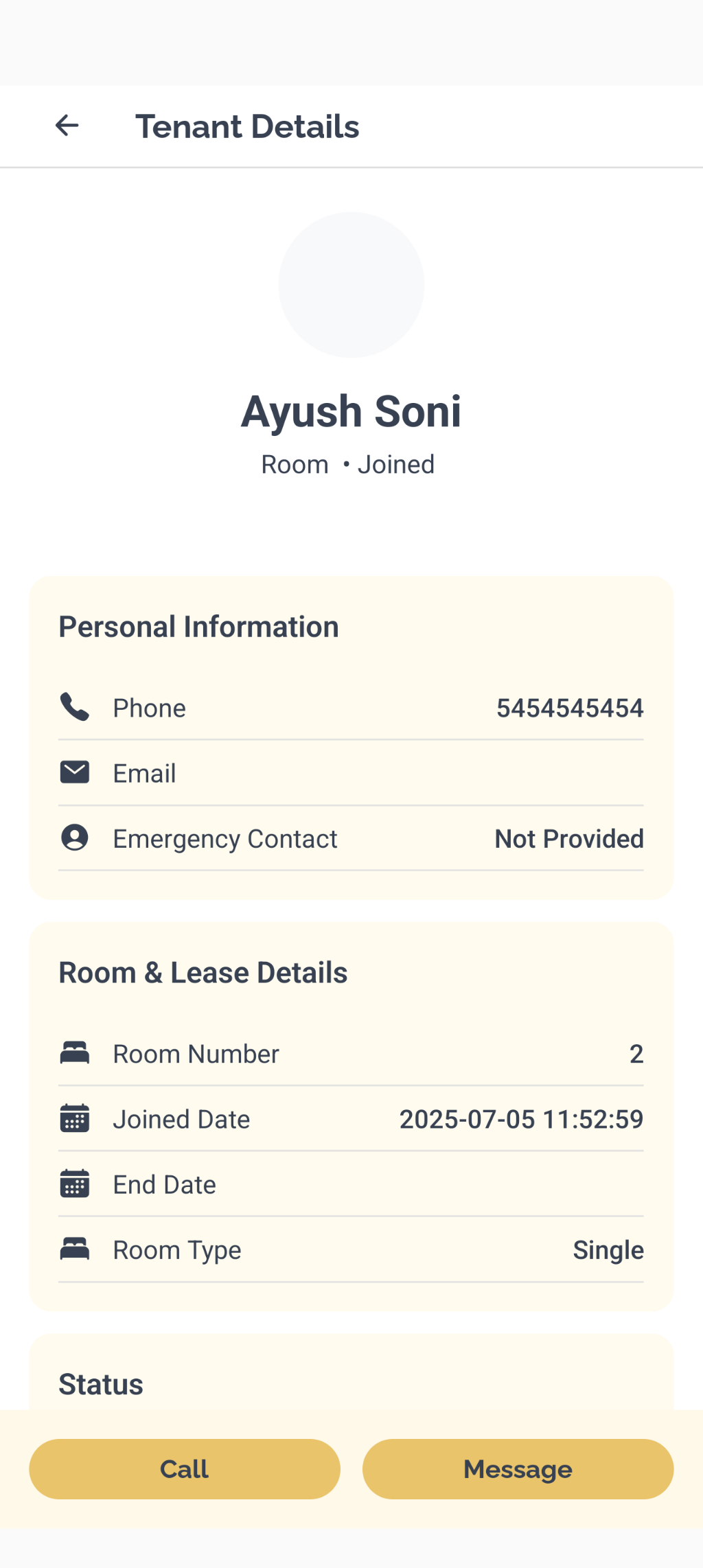The height and width of the screenshot is (1568, 703).
Task: Tap the tenant profile picture placeholder
Action: point(351,285)
